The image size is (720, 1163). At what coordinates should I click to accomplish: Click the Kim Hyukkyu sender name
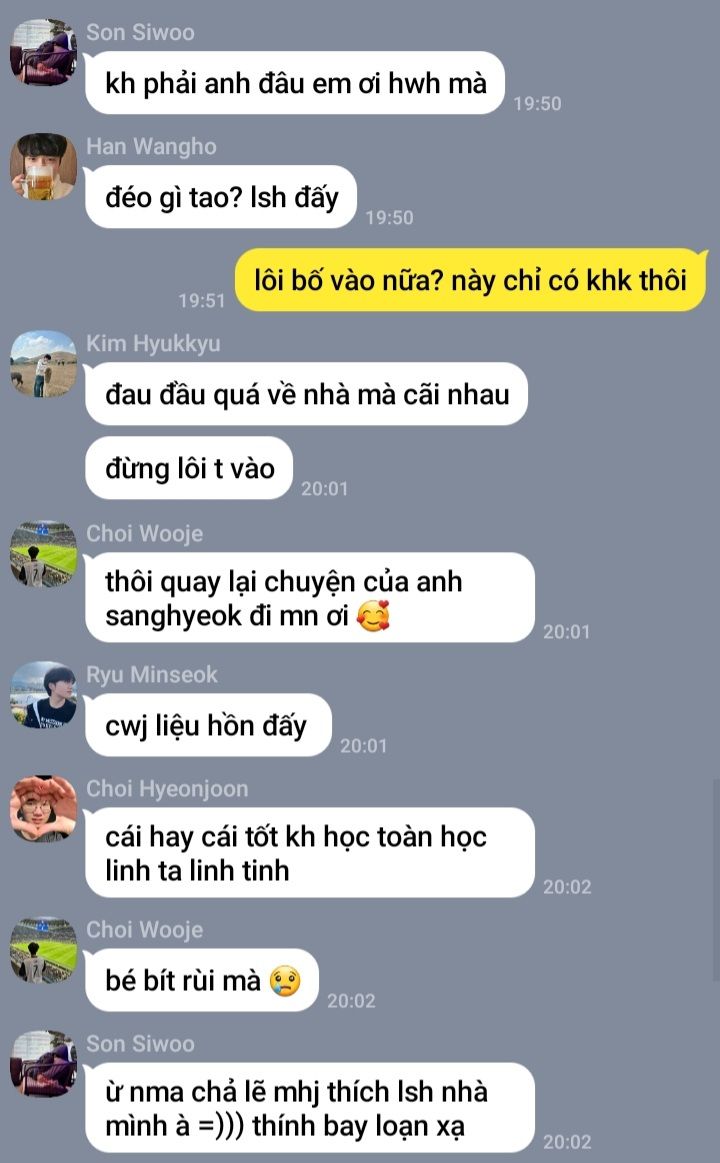pos(153,343)
